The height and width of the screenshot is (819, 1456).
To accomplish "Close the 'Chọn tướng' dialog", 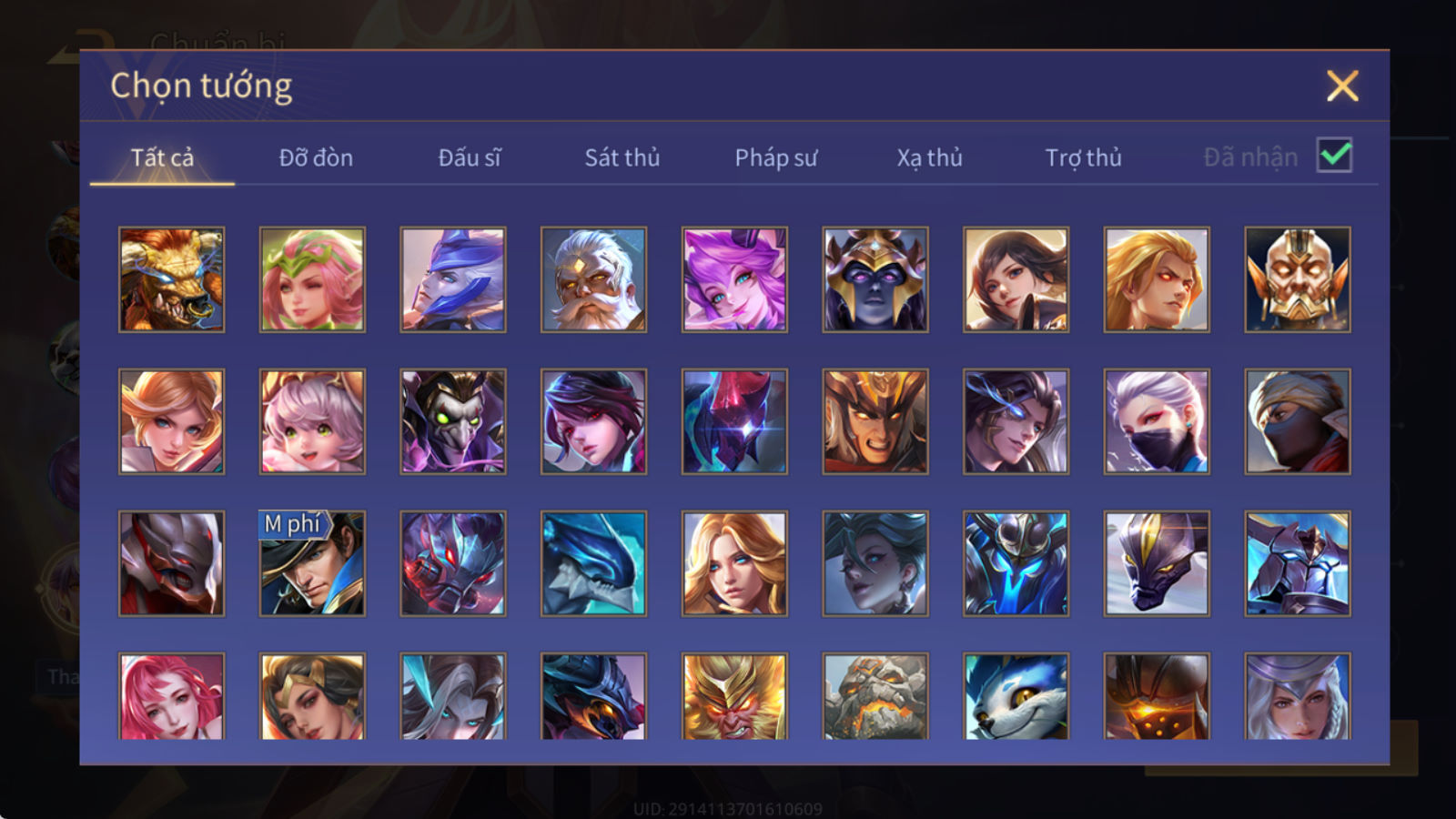I will pos(1342,86).
